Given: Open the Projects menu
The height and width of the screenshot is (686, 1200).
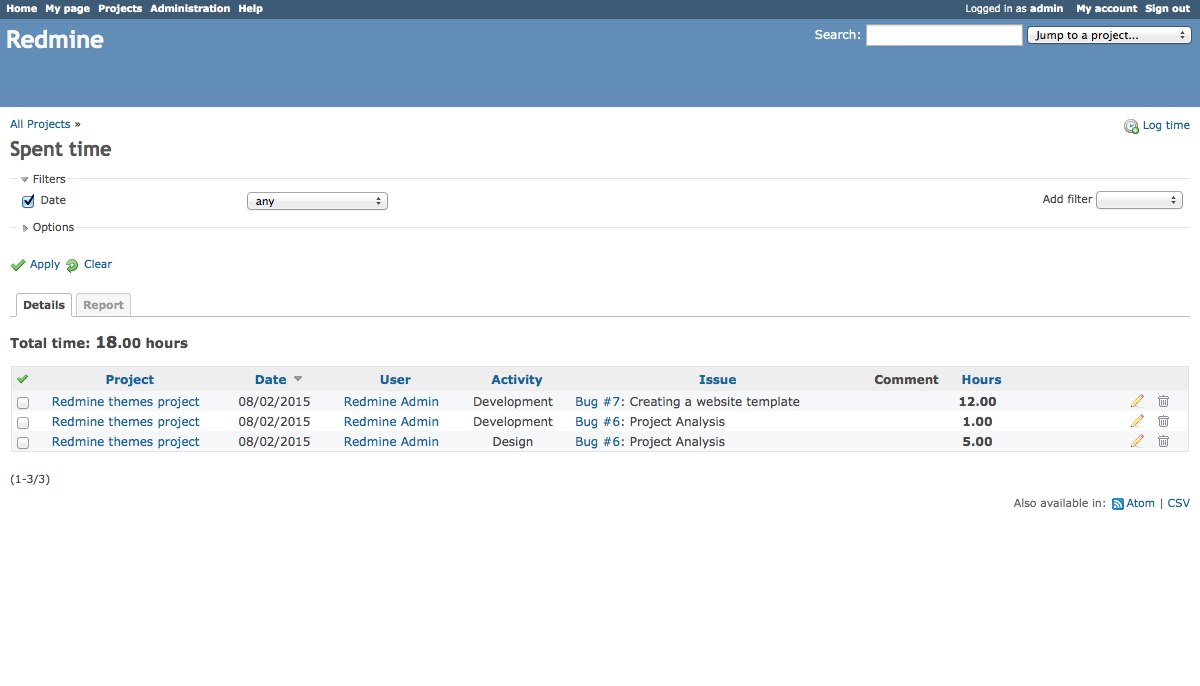Looking at the screenshot, I should (120, 8).
